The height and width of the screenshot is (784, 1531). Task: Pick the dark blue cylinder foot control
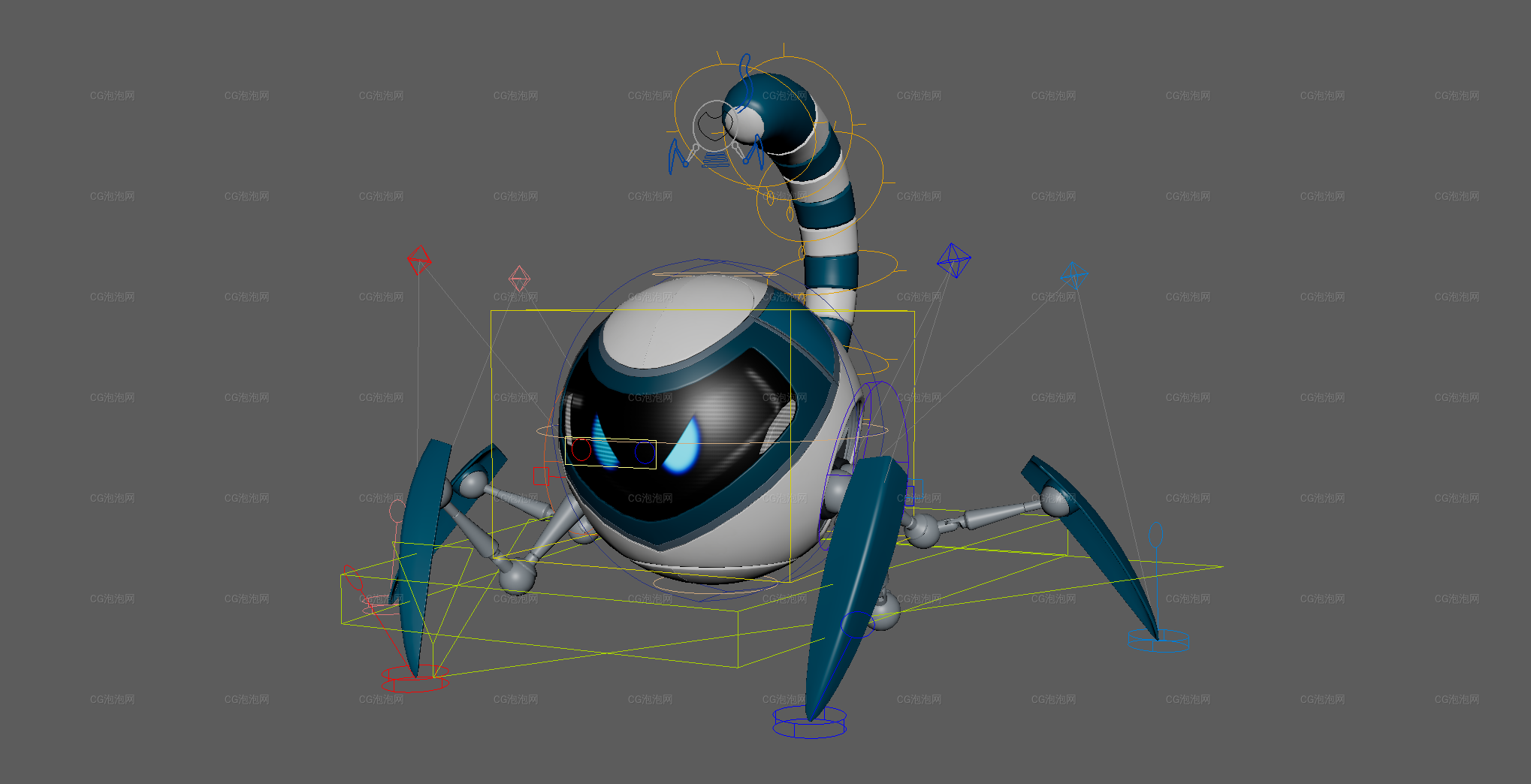(810, 722)
